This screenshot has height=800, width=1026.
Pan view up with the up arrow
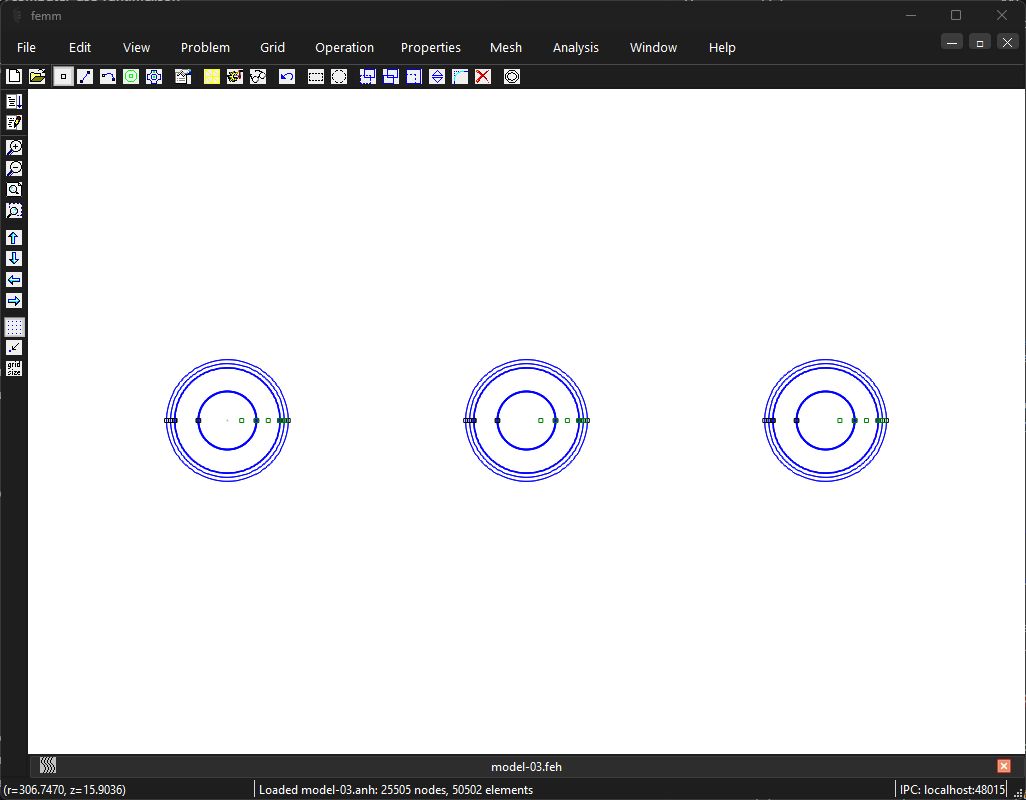(x=14, y=237)
